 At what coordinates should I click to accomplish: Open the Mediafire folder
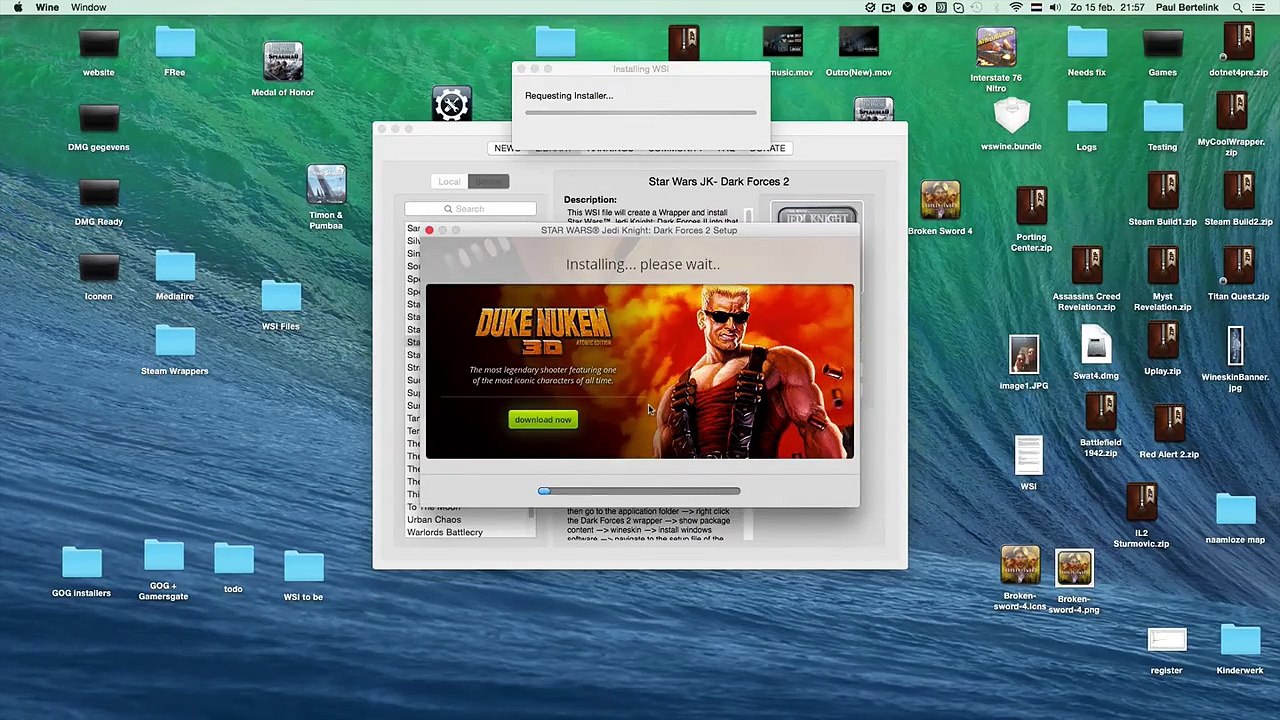click(x=175, y=268)
